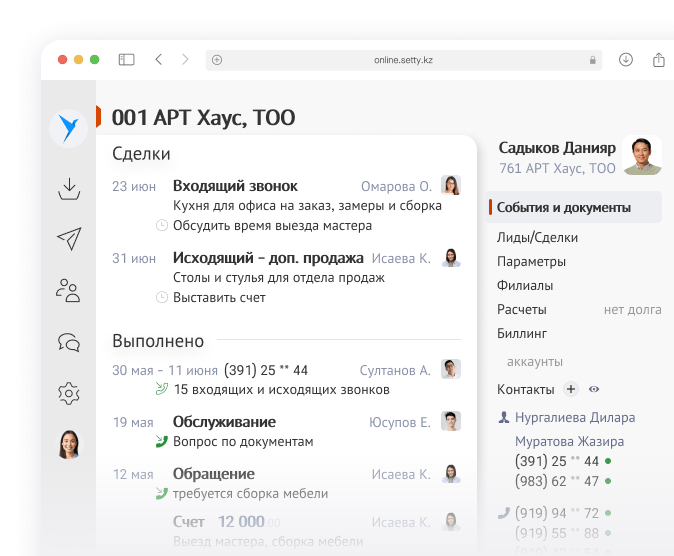Image resolution: width=674 pixels, height=556 pixels.
Task: Go to the Биллинг section
Action: [x=521, y=333]
